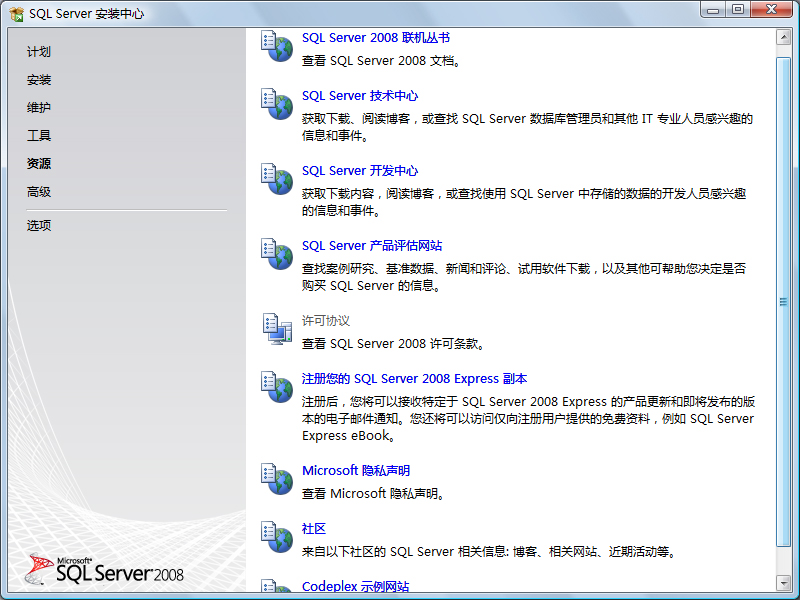Select the 资源 navigation item
This screenshot has height=600, width=800.
(x=39, y=164)
